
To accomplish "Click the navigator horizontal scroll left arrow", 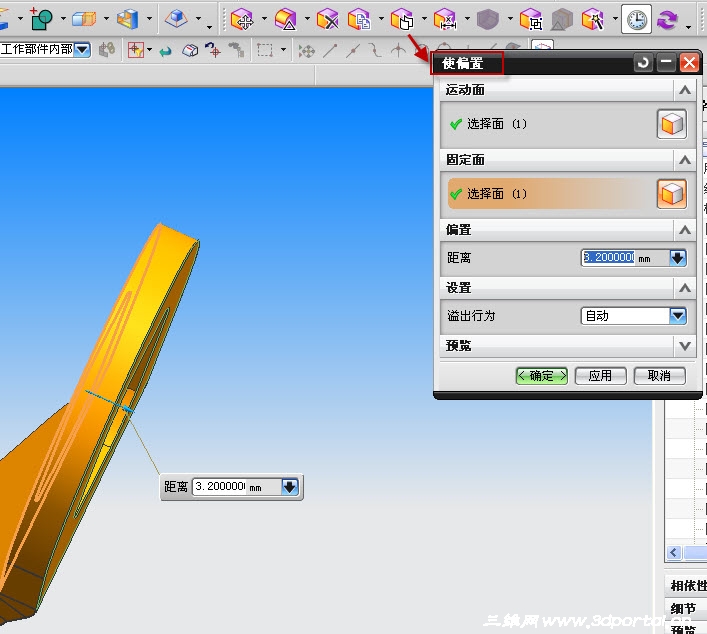I will pyautogui.click(x=674, y=552).
